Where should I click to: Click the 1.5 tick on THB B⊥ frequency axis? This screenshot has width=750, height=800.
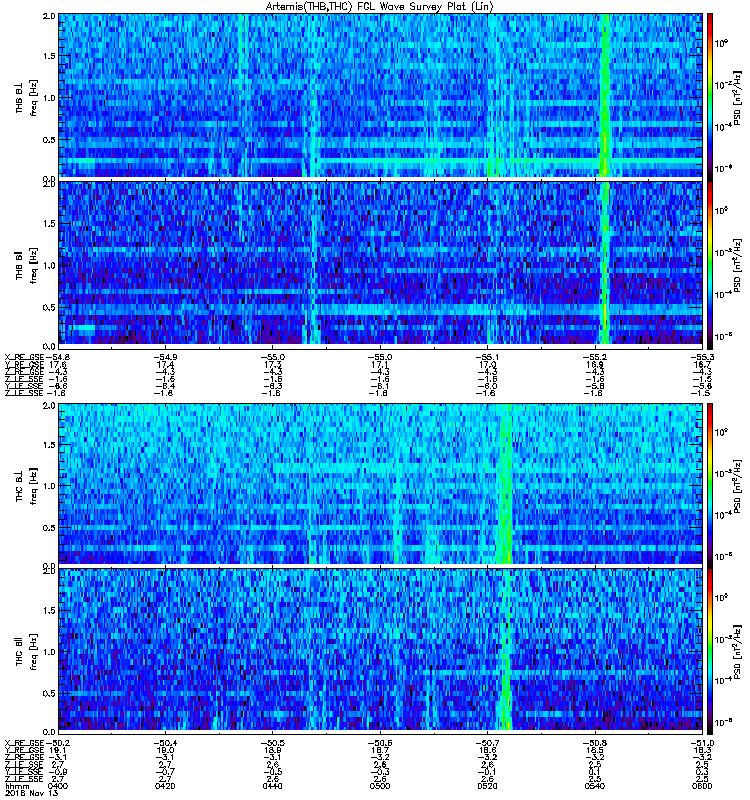(x=49, y=56)
